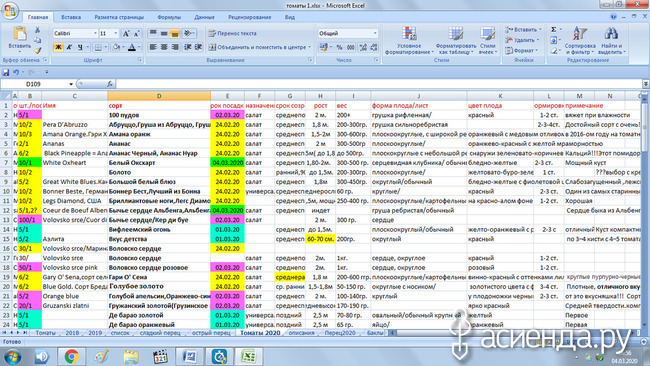Align text to the right
The height and width of the screenshot is (366, 650).
click(x=175, y=47)
